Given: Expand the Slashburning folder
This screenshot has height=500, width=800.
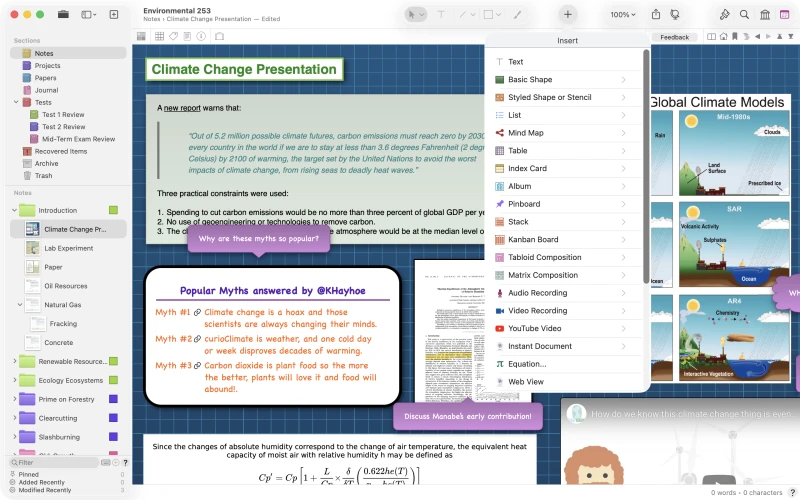Looking at the screenshot, I should click(14, 437).
